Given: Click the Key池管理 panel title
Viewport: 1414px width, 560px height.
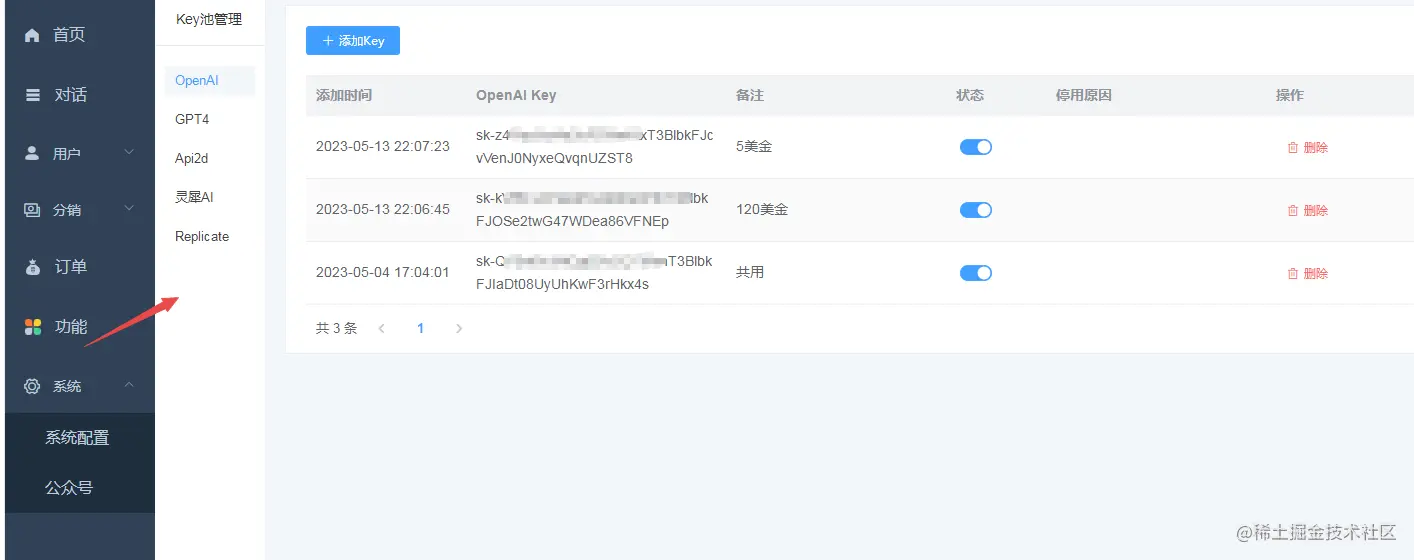Looking at the screenshot, I should 209,19.
